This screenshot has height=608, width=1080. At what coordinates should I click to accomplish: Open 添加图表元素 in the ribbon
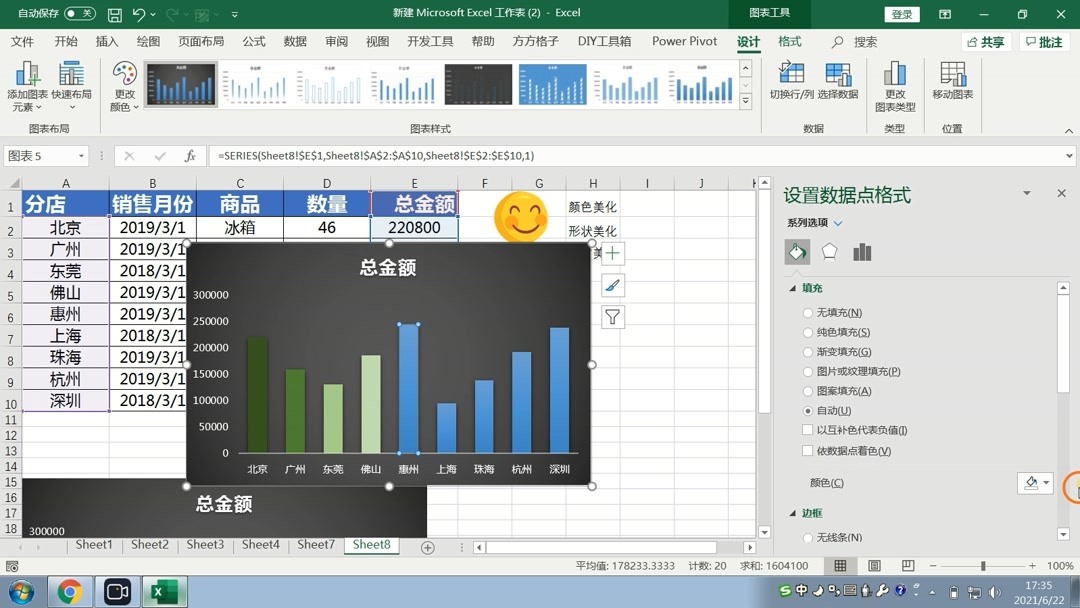pos(27,80)
